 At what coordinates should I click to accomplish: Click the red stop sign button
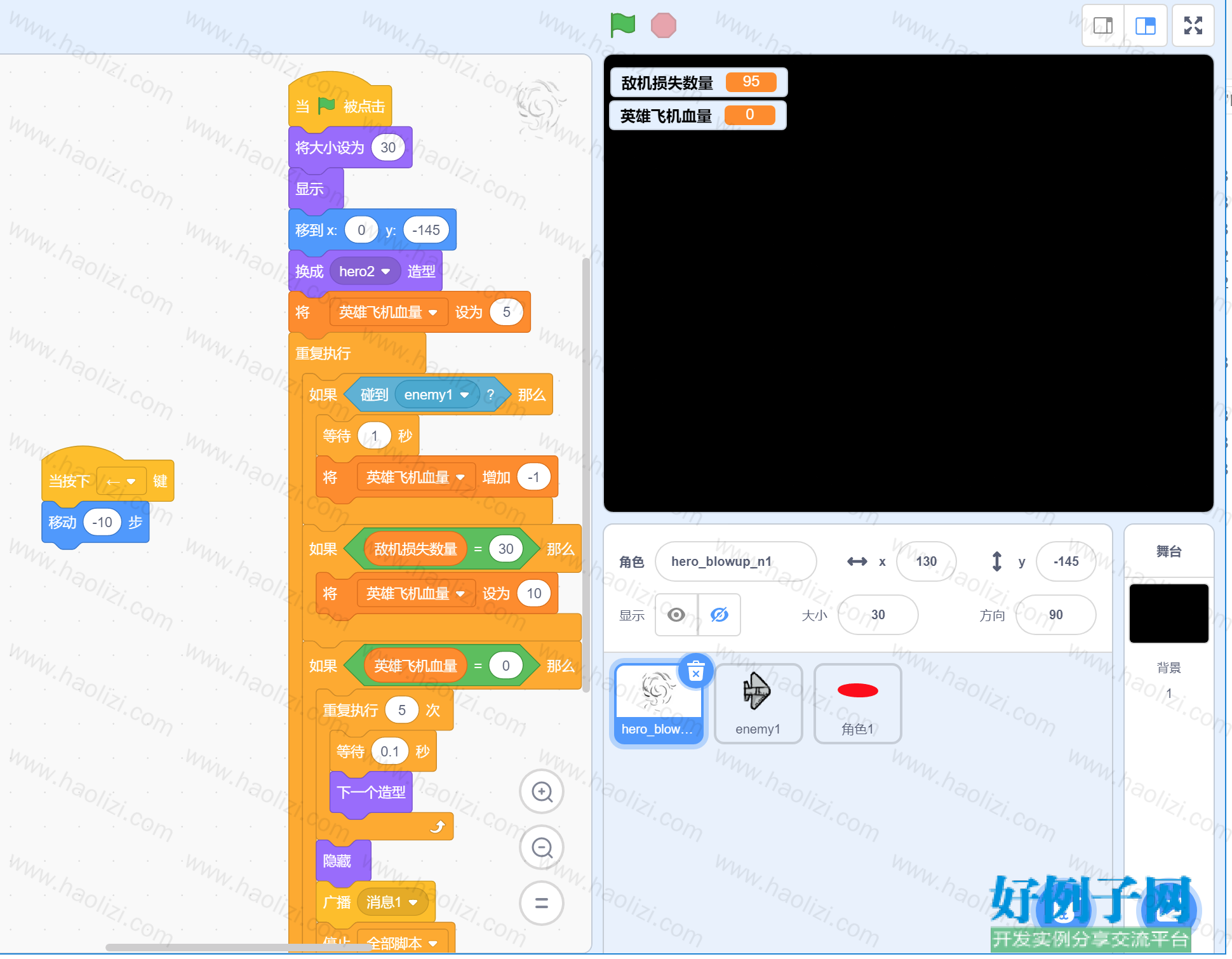click(664, 25)
